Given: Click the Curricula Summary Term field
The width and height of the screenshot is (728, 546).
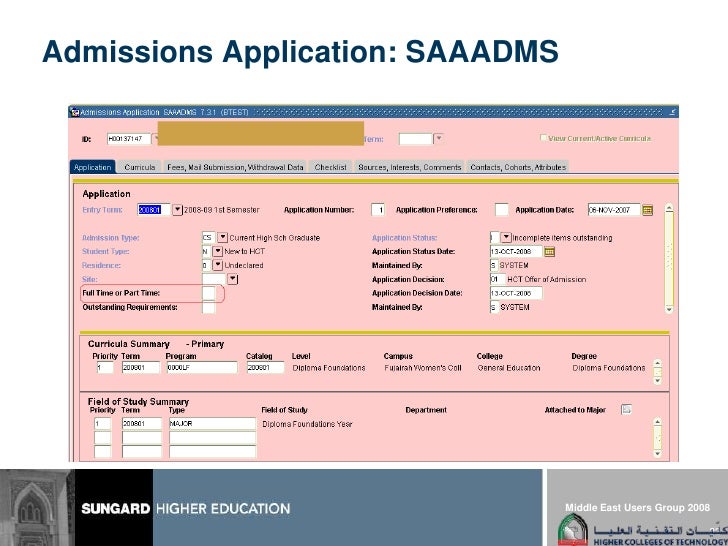Looking at the screenshot, I should coord(141,368).
